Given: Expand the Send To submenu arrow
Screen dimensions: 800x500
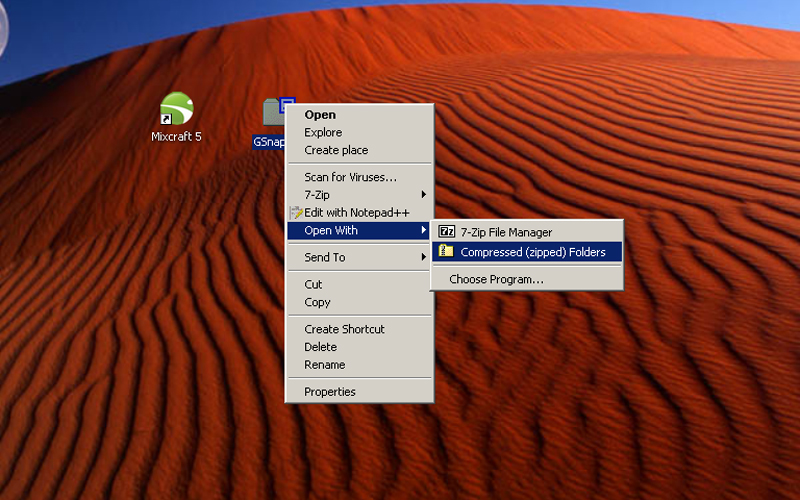Looking at the screenshot, I should point(423,257).
